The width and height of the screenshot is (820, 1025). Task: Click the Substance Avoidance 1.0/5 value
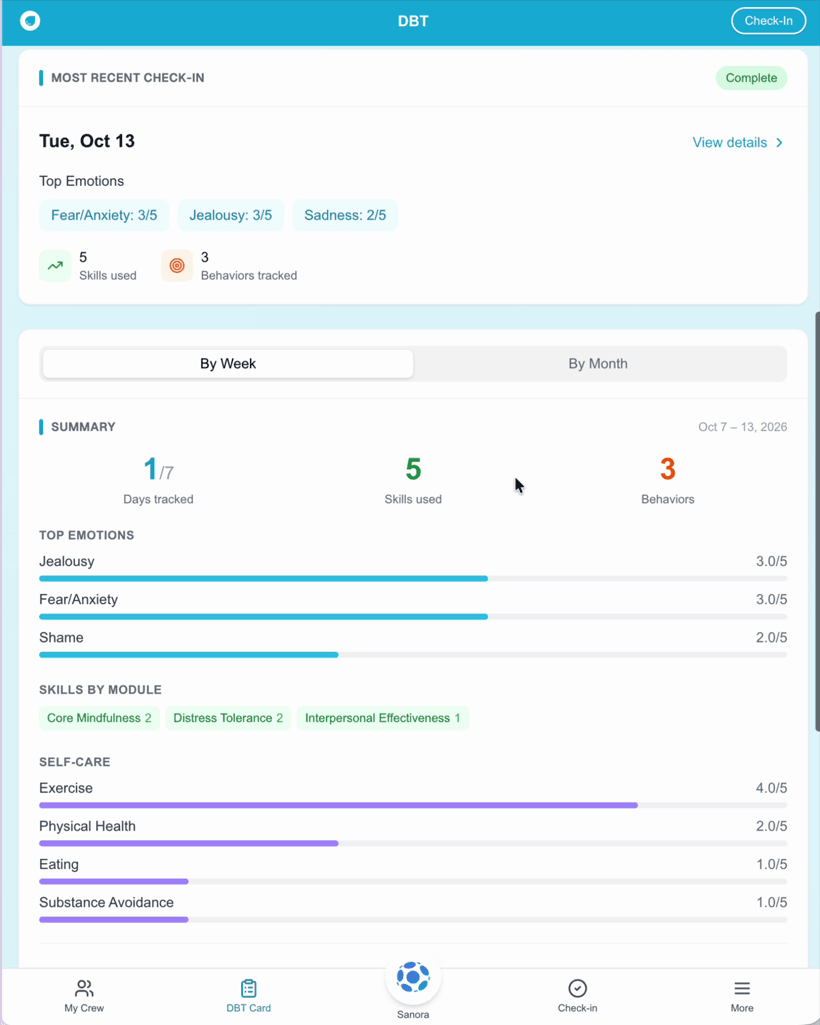pos(771,902)
